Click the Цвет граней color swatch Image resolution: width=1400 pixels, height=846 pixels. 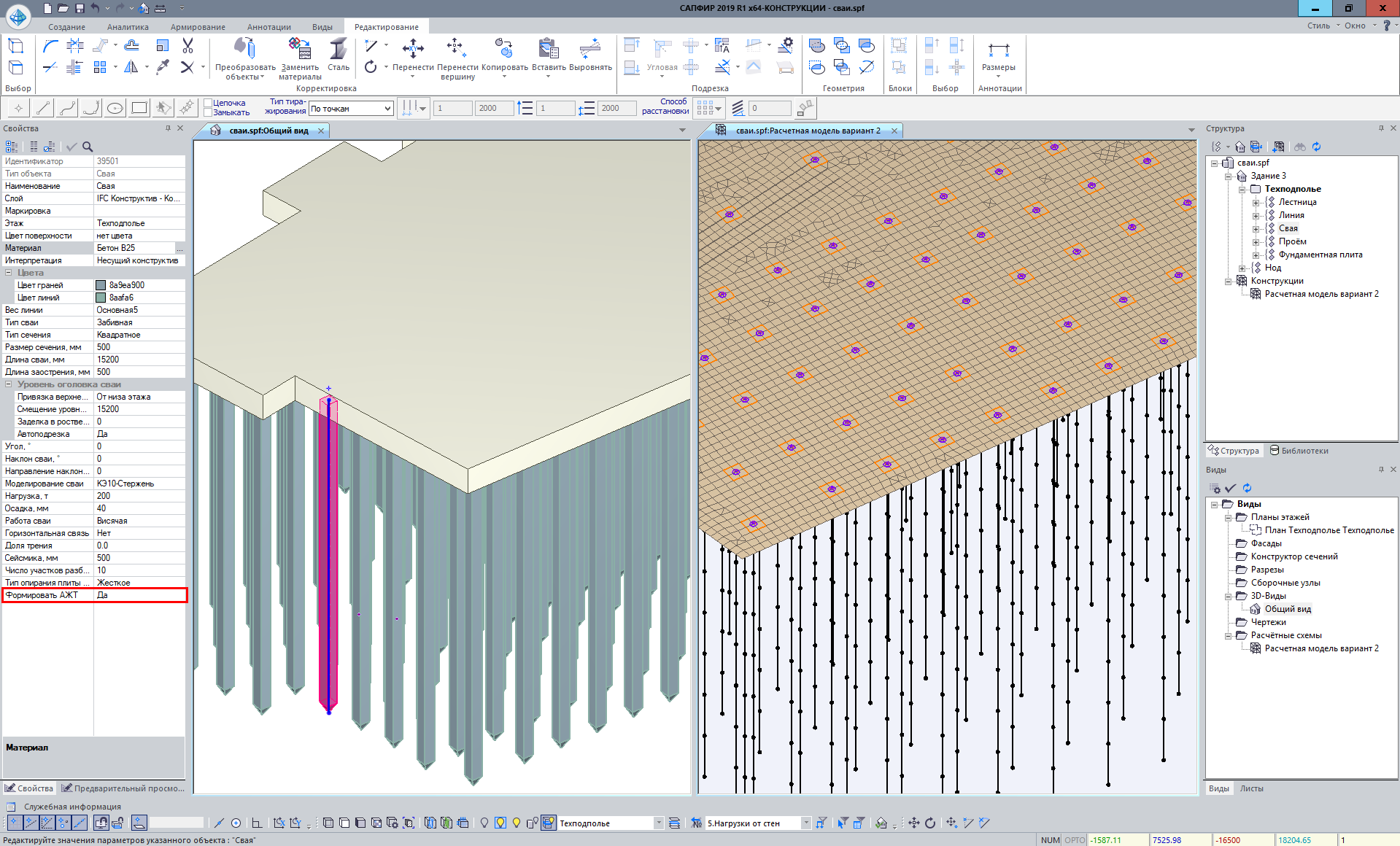click(x=101, y=285)
